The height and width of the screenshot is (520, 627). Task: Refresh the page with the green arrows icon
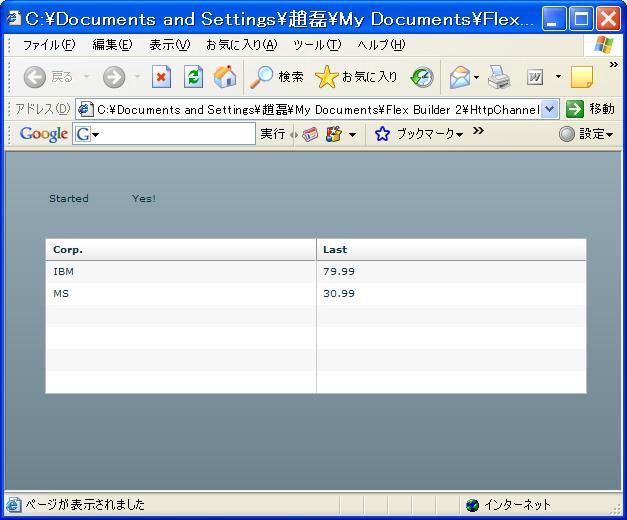(194, 76)
